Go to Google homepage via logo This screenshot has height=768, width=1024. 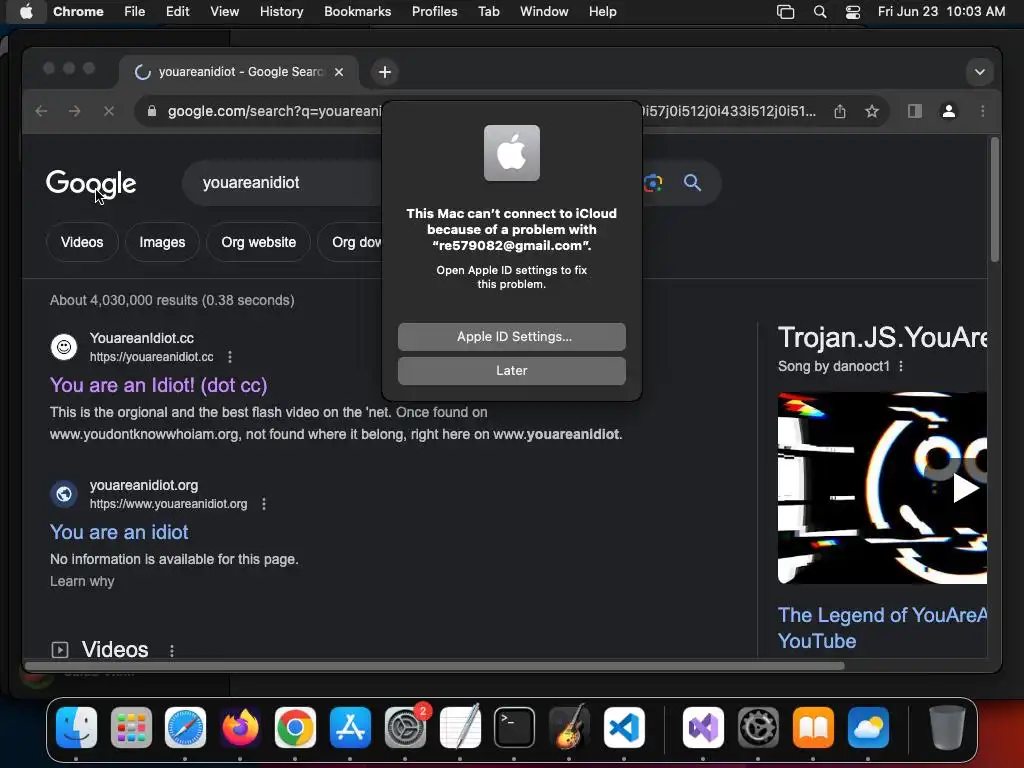[91, 184]
